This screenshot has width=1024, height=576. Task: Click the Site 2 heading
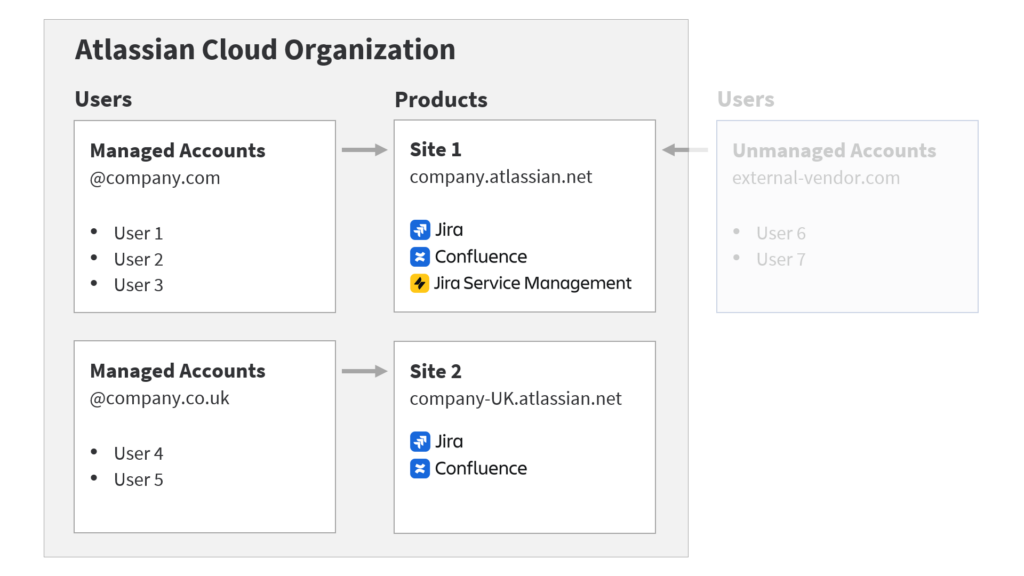click(x=435, y=372)
